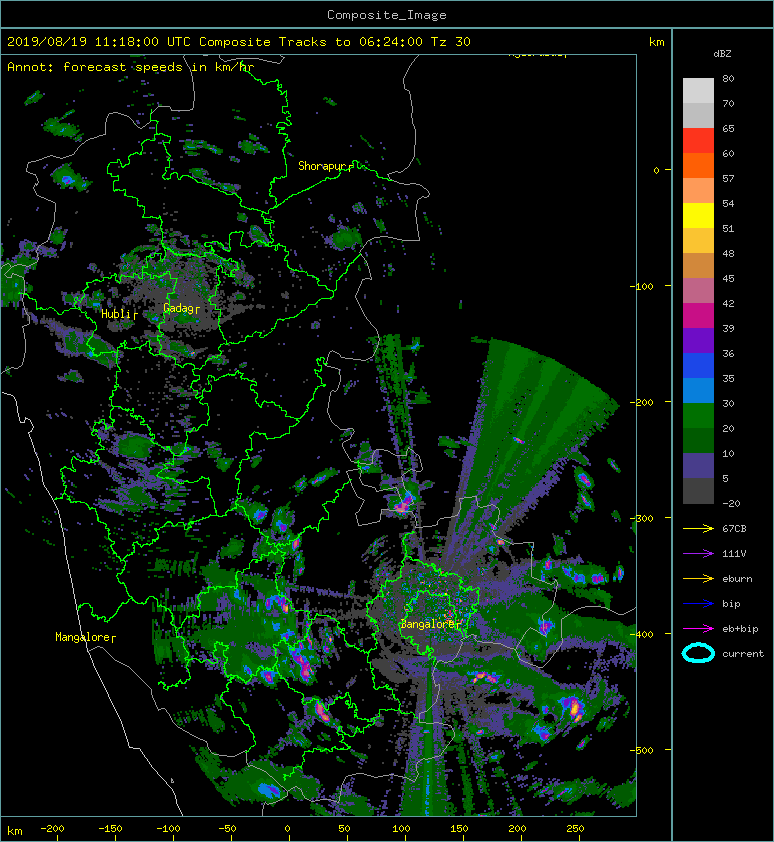Click the 100 tick on the horizontal axis
Image resolution: width=774 pixels, height=842 pixels.
point(401,829)
